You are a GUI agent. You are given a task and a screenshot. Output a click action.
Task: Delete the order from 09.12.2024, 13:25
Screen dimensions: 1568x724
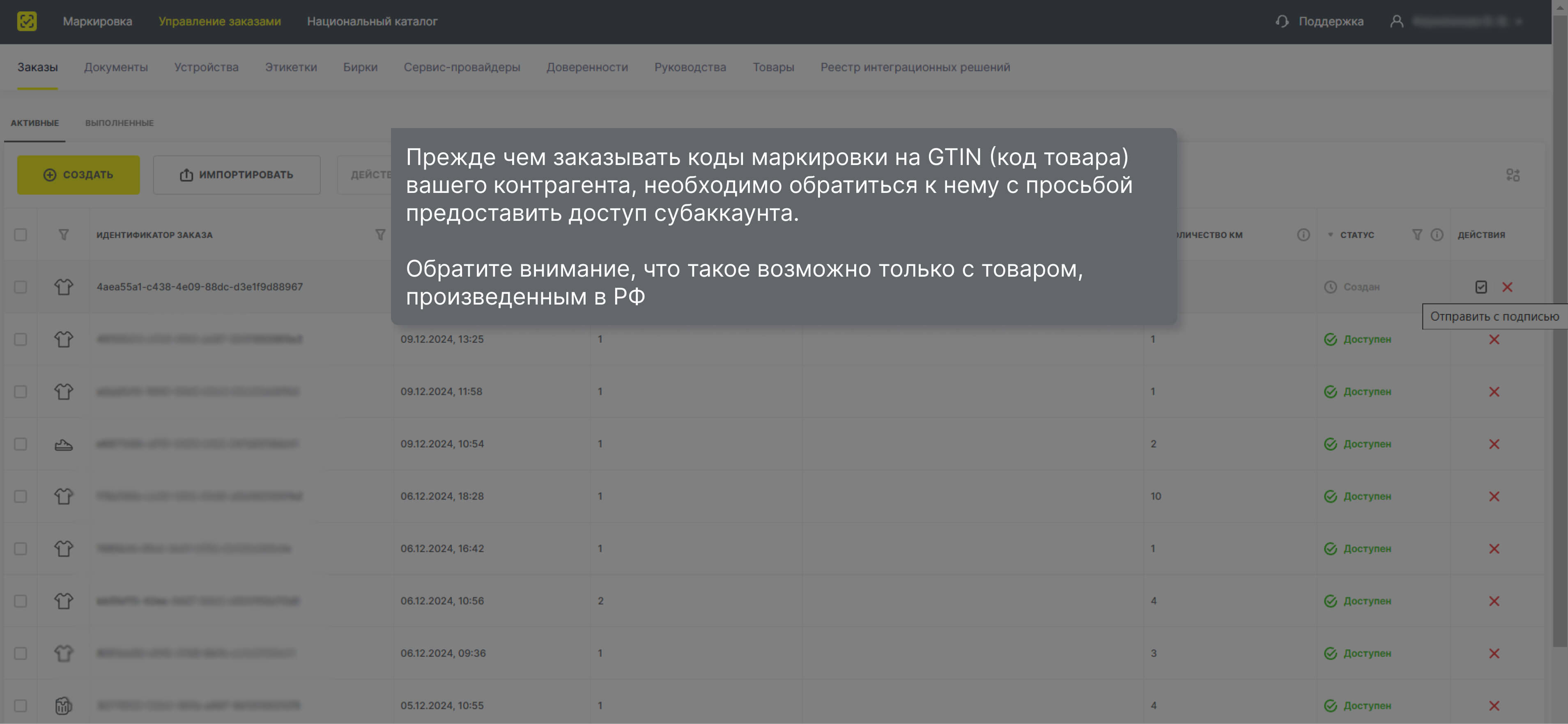[x=1494, y=339]
